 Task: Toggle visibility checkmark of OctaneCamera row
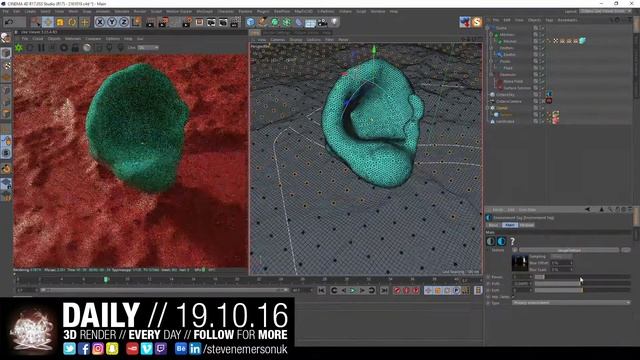tap(542, 101)
